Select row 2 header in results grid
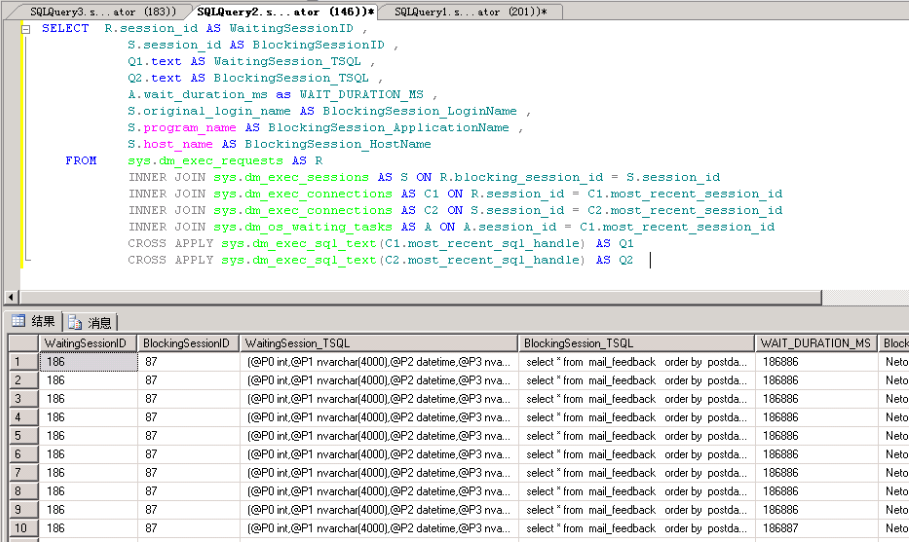Screen dimensions: 918x542 click(x=23, y=380)
